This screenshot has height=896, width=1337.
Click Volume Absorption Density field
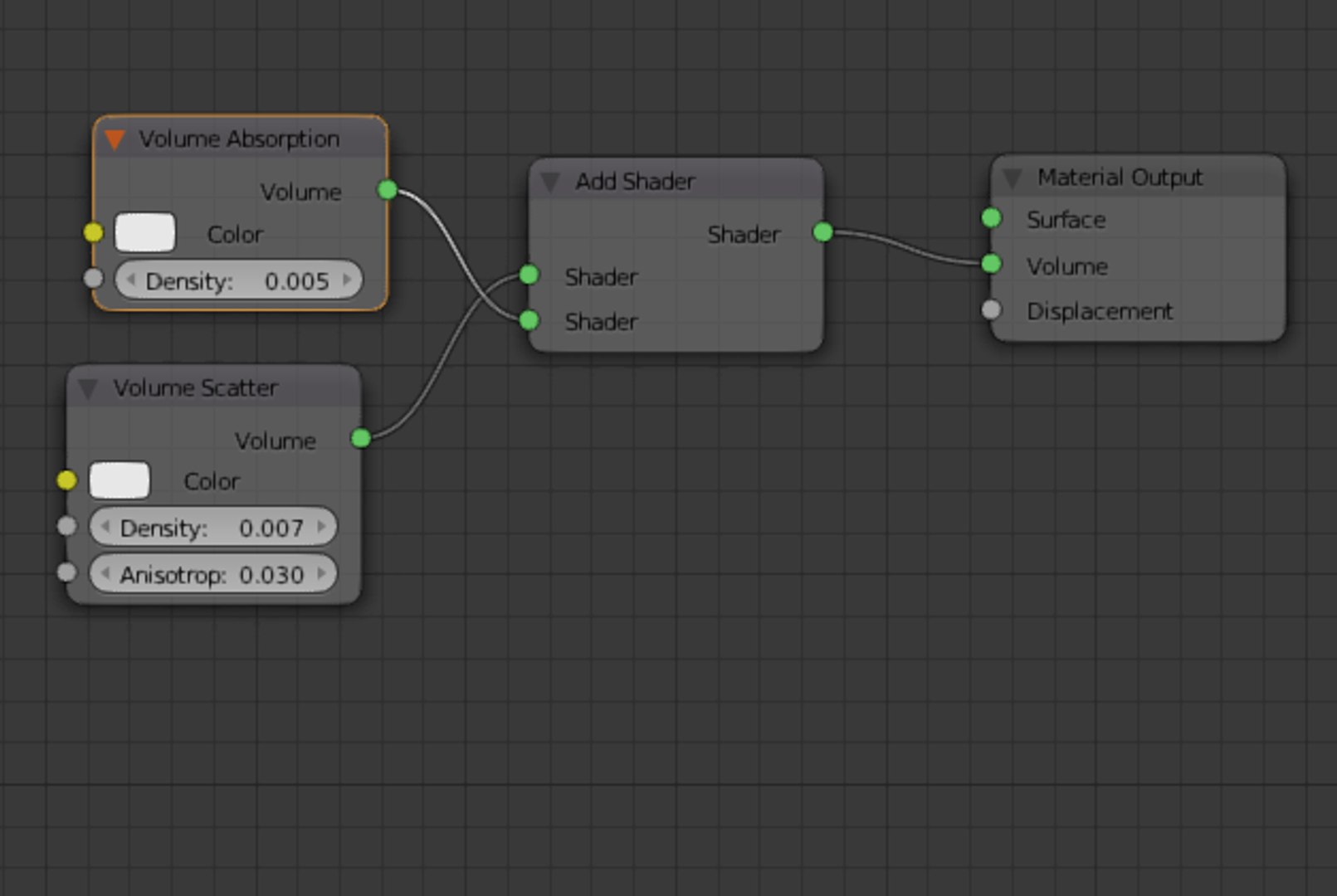[239, 280]
